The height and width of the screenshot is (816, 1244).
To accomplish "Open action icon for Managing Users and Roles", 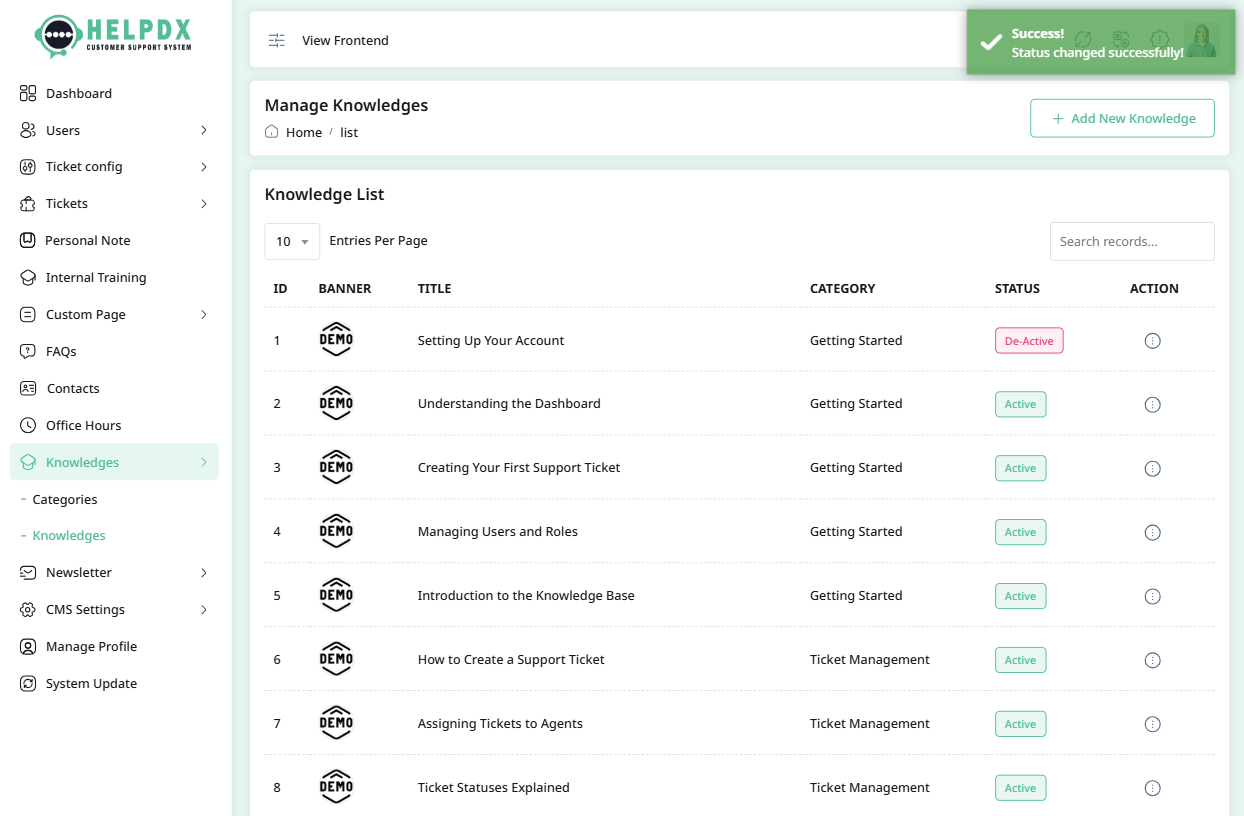I will pos(1152,533).
